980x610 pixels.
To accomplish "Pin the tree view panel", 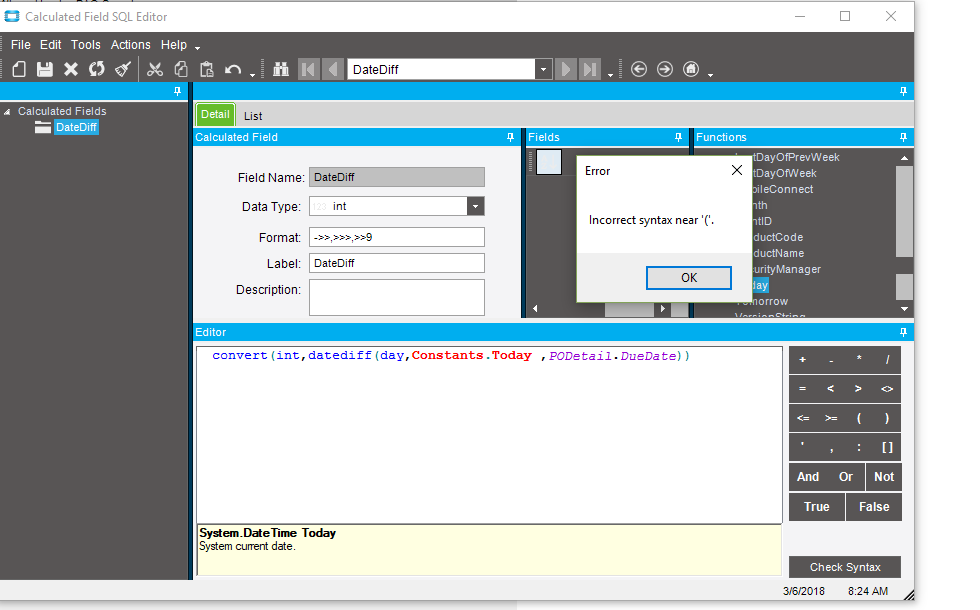I will pos(178,91).
